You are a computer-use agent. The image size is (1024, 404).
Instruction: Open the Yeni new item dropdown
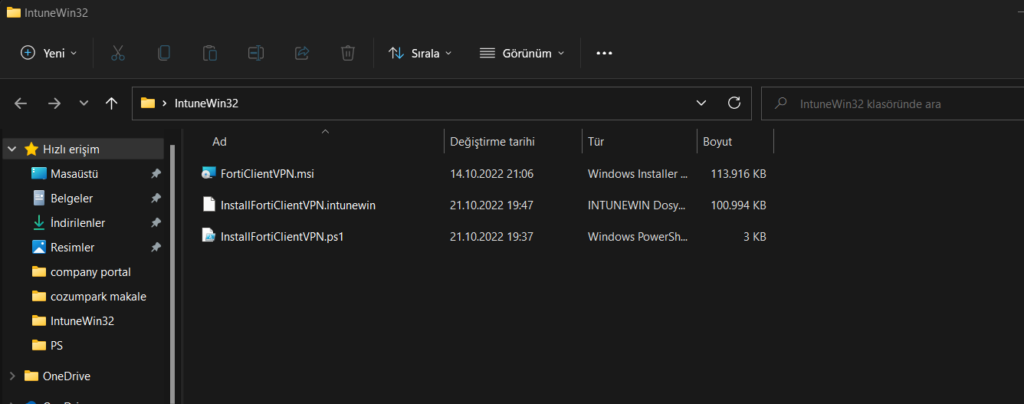pyautogui.click(x=48, y=54)
